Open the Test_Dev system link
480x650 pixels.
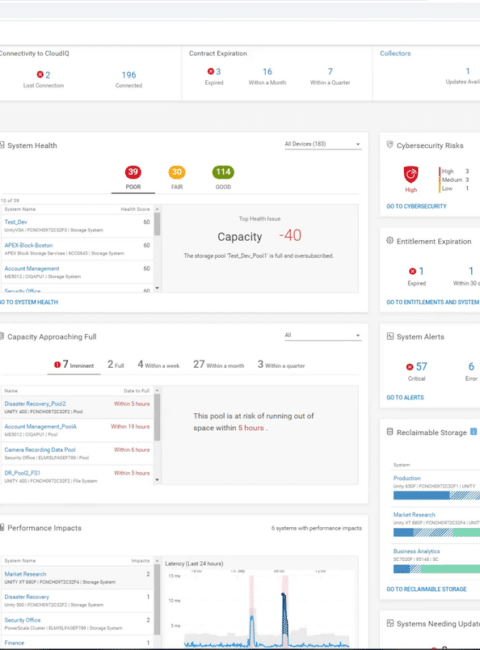16,222
